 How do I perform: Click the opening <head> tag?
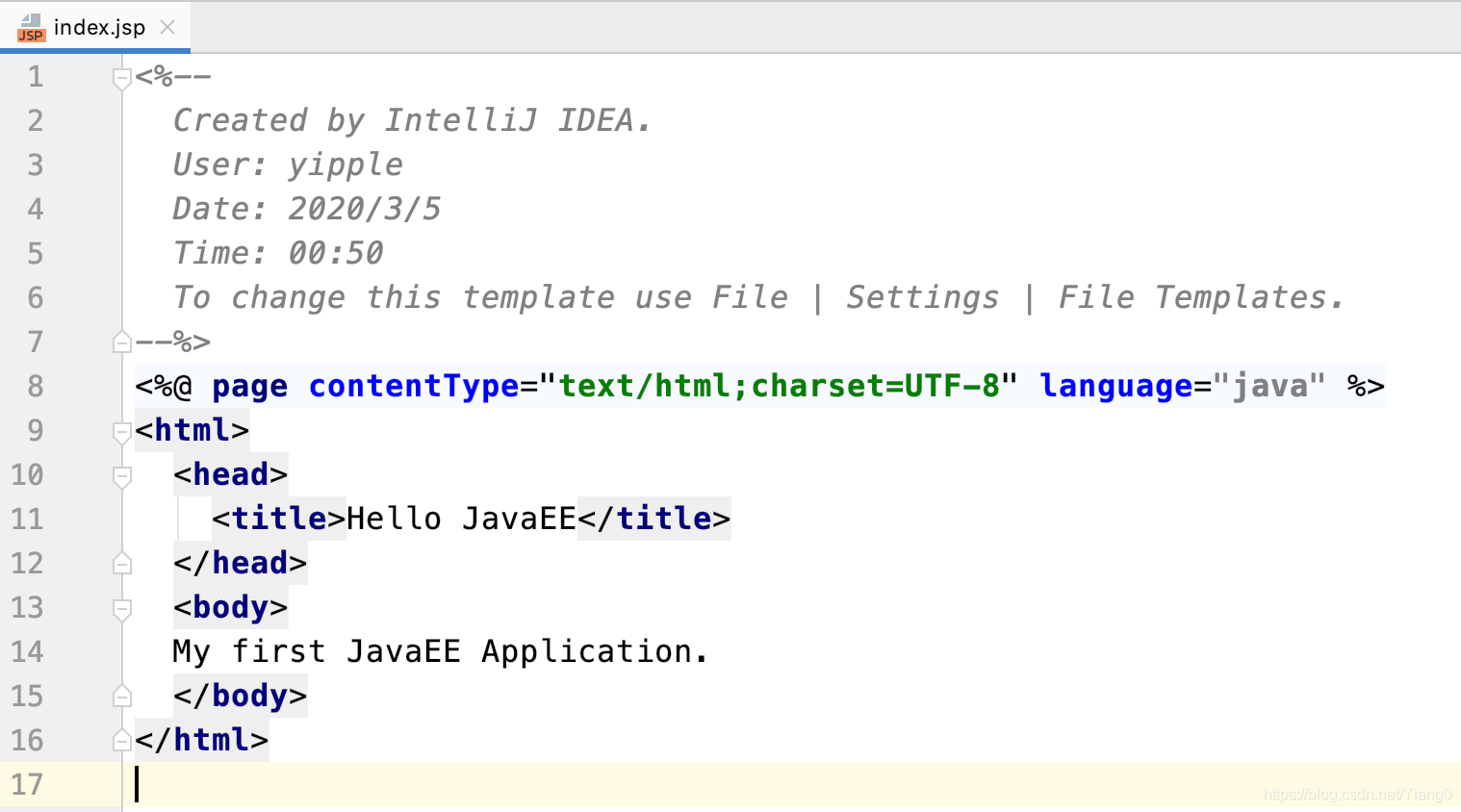231,474
